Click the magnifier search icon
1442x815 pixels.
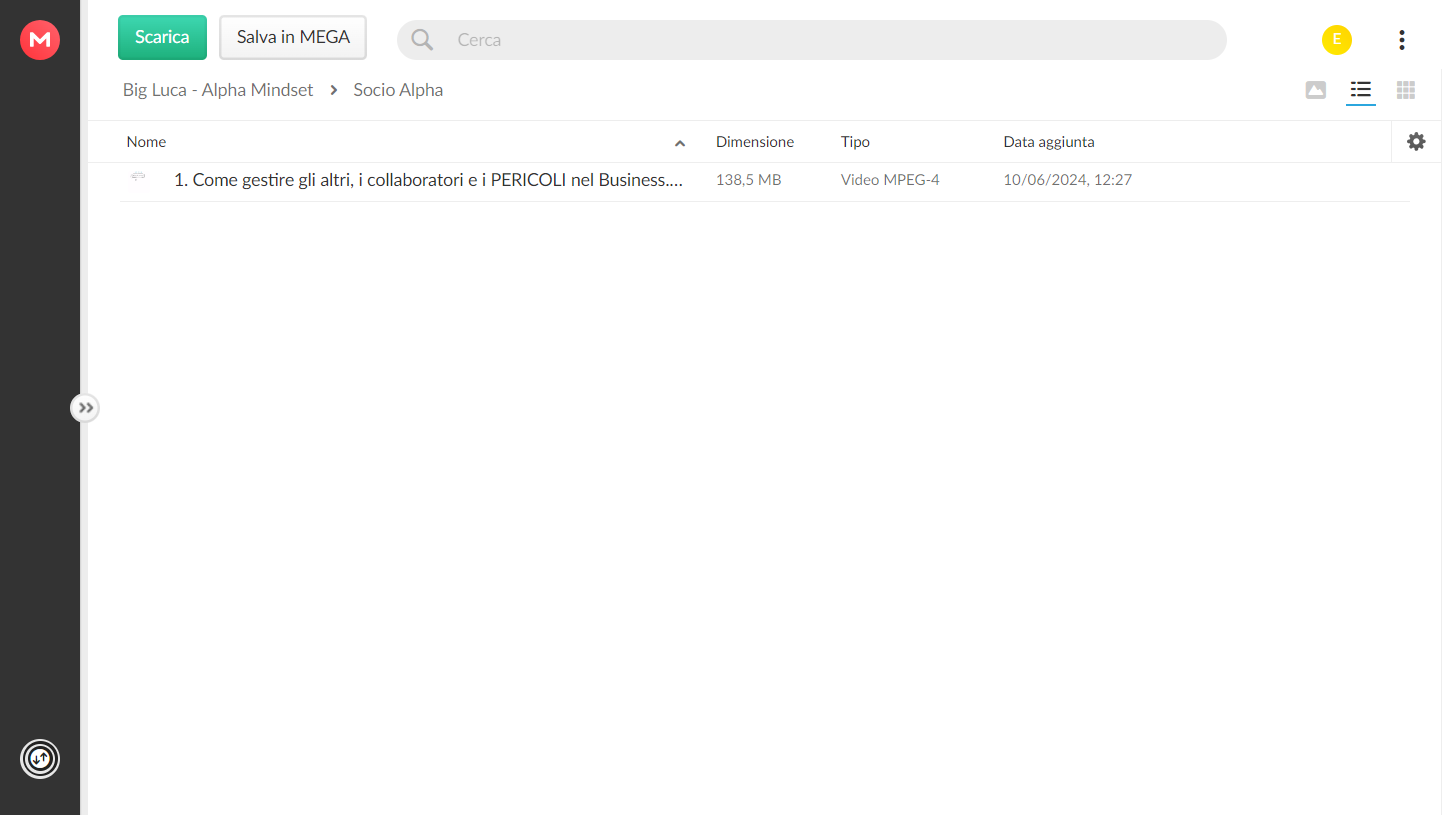tap(422, 40)
